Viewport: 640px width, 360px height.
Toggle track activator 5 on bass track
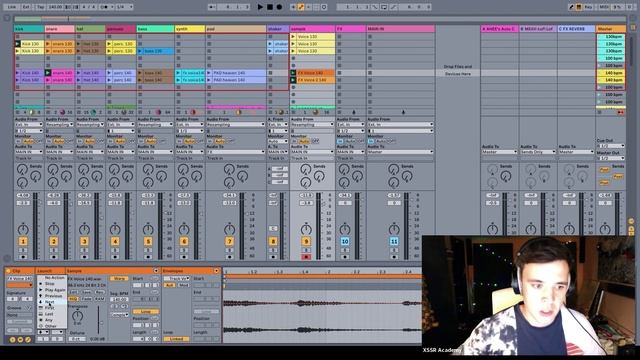(148, 242)
